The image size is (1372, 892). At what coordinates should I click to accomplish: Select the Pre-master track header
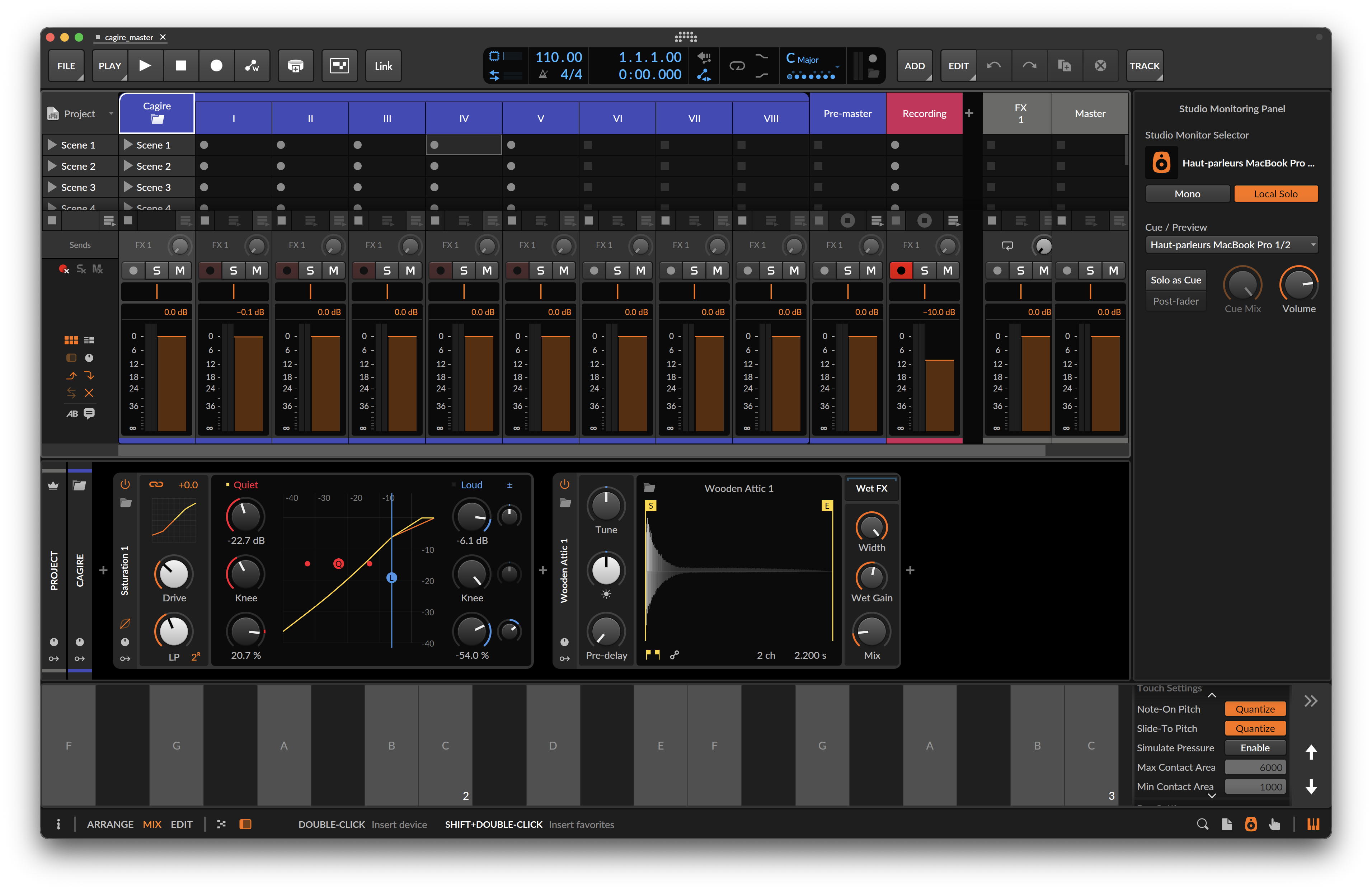[x=847, y=113]
